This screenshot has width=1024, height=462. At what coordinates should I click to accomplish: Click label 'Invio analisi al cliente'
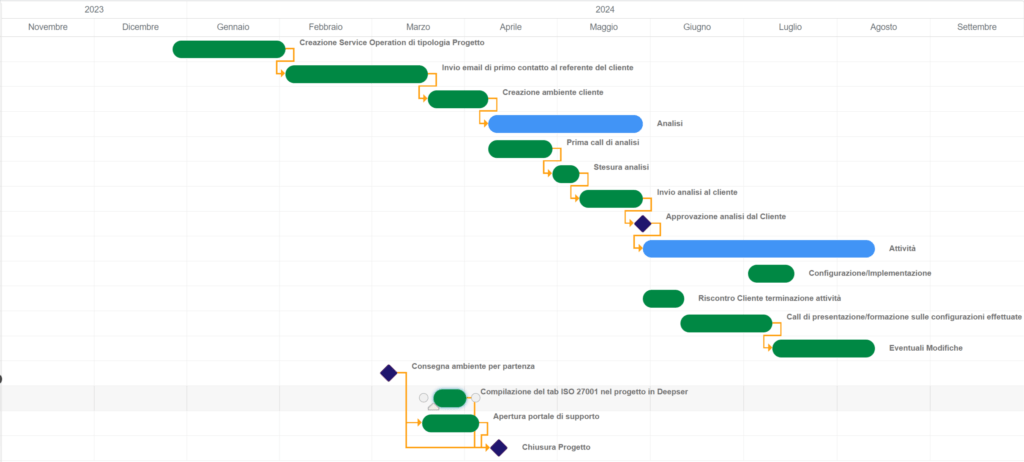(x=697, y=192)
